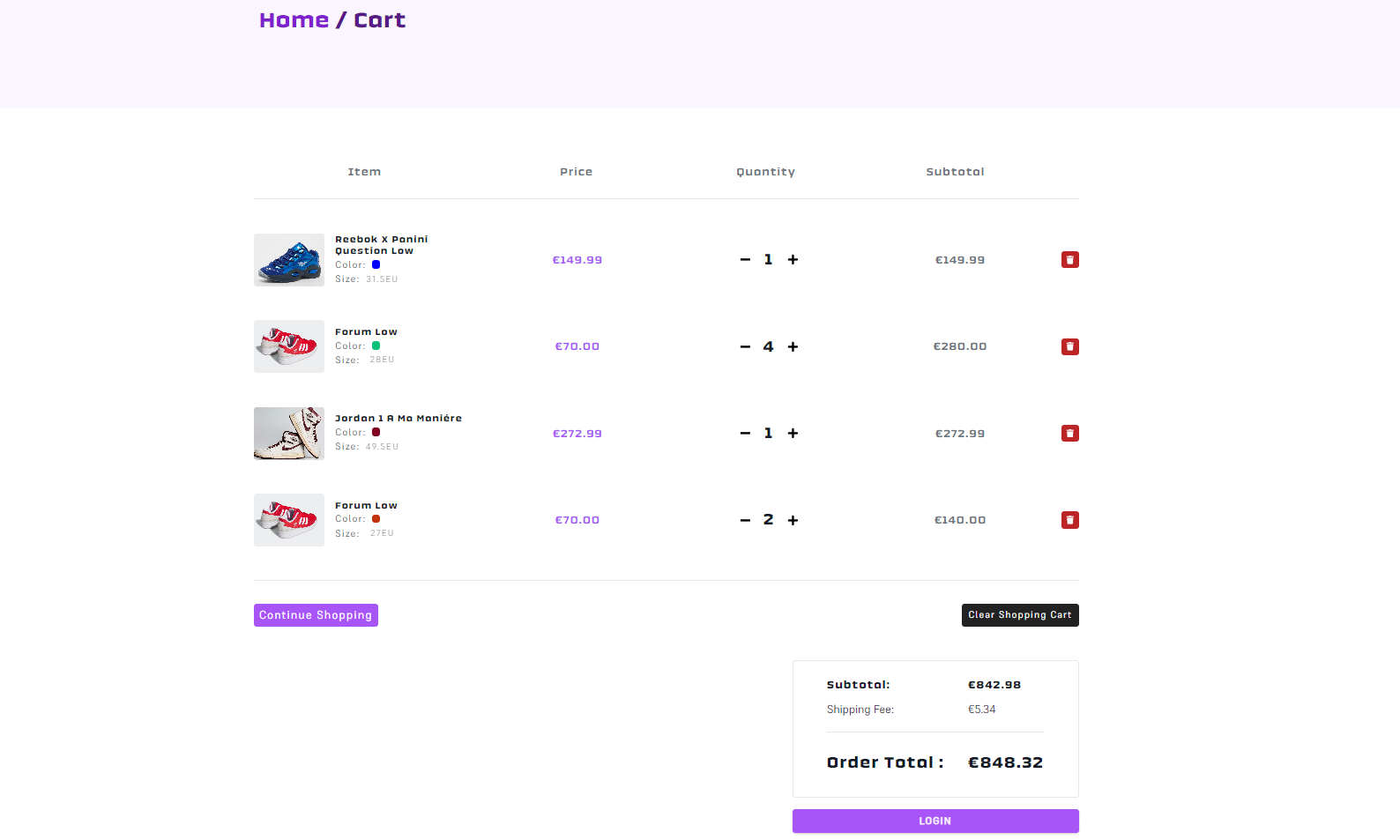Click the maroon color swatch for Jordan 1

(x=376, y=432)
